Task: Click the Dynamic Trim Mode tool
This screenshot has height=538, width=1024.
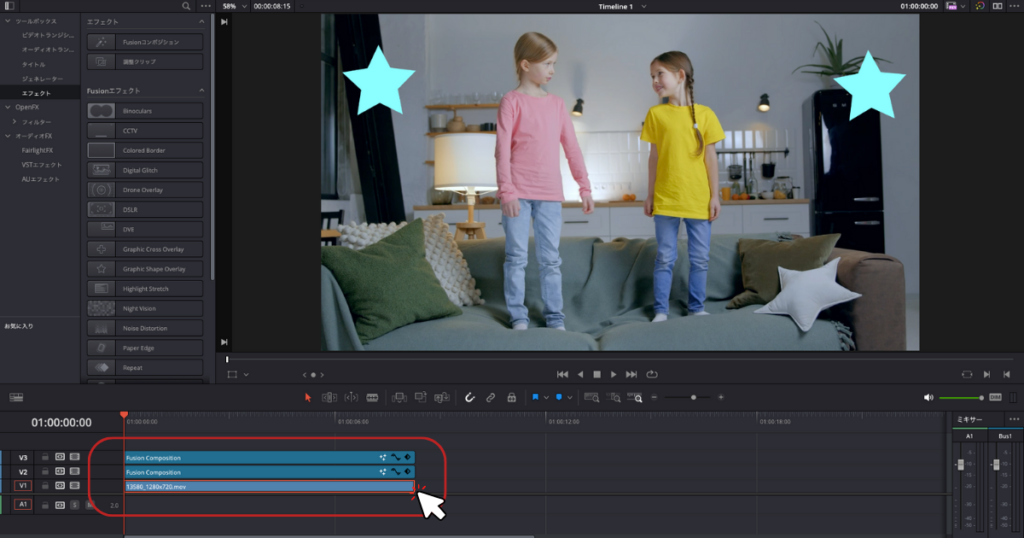Action: (351, 397)
